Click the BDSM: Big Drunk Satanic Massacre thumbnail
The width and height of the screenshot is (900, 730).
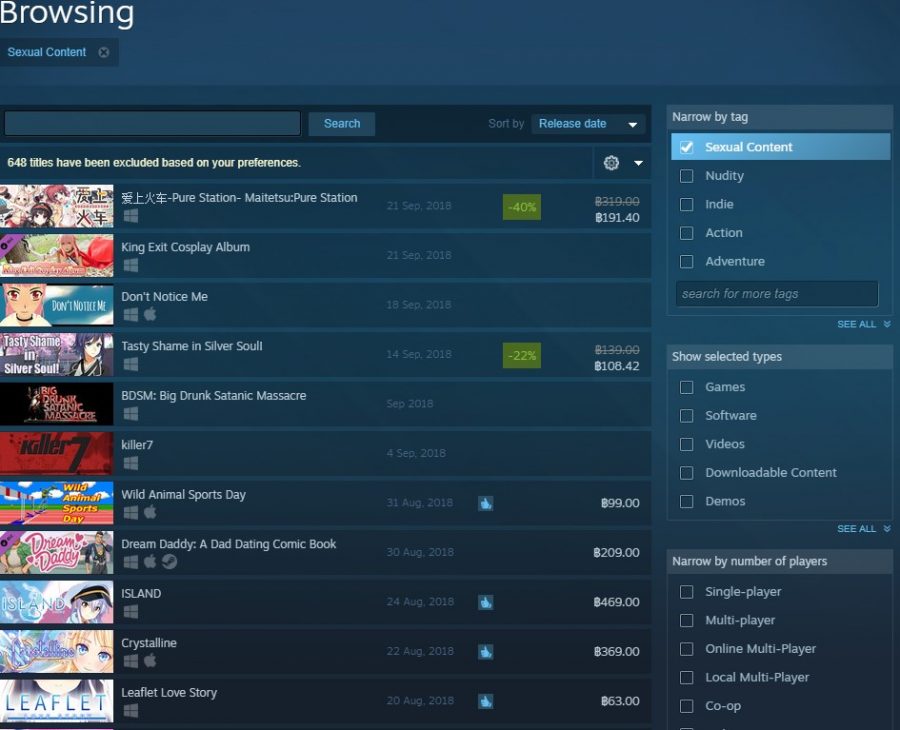[57, 404]
